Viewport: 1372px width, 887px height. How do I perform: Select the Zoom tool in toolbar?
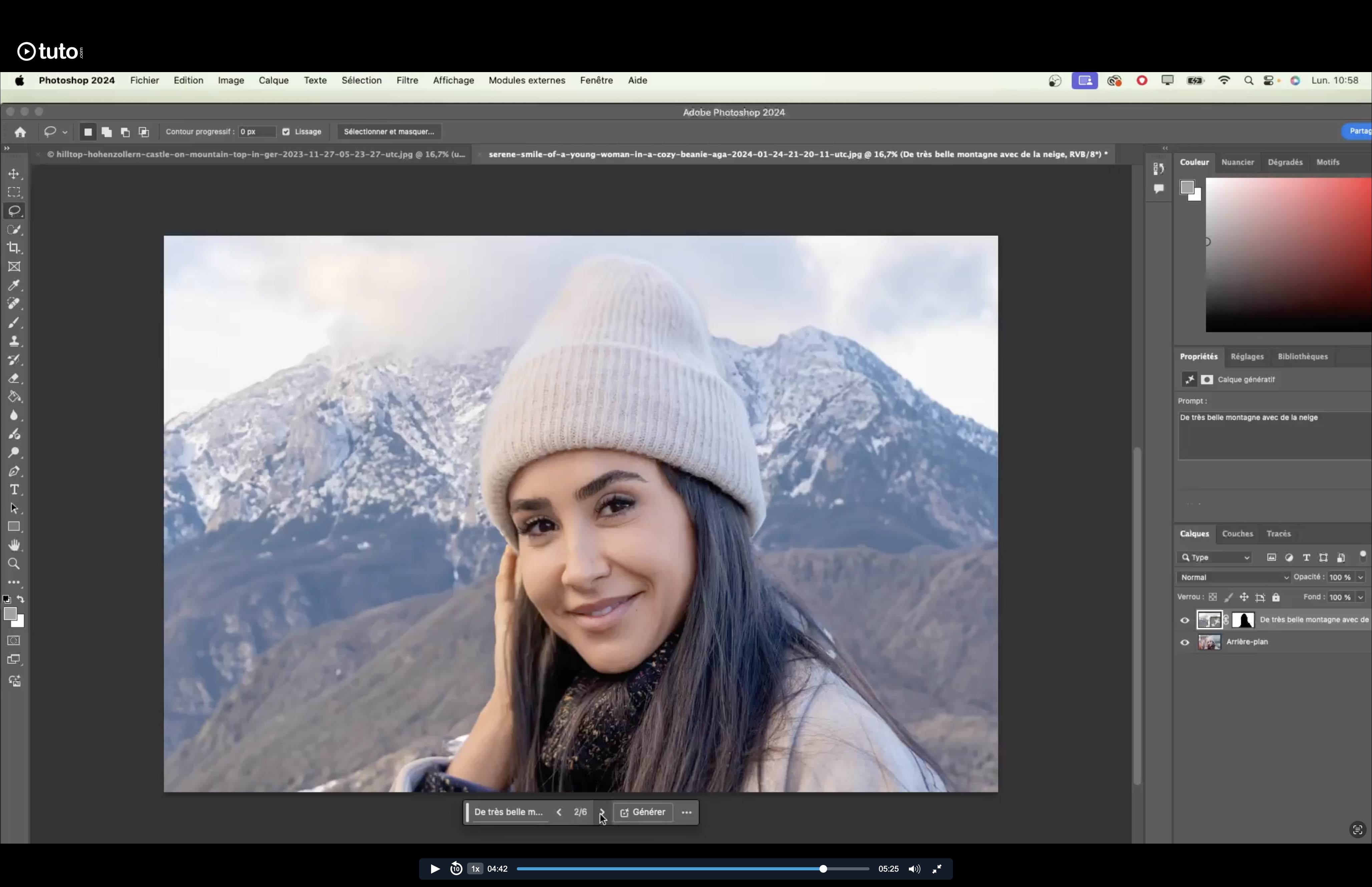[14, 564]
